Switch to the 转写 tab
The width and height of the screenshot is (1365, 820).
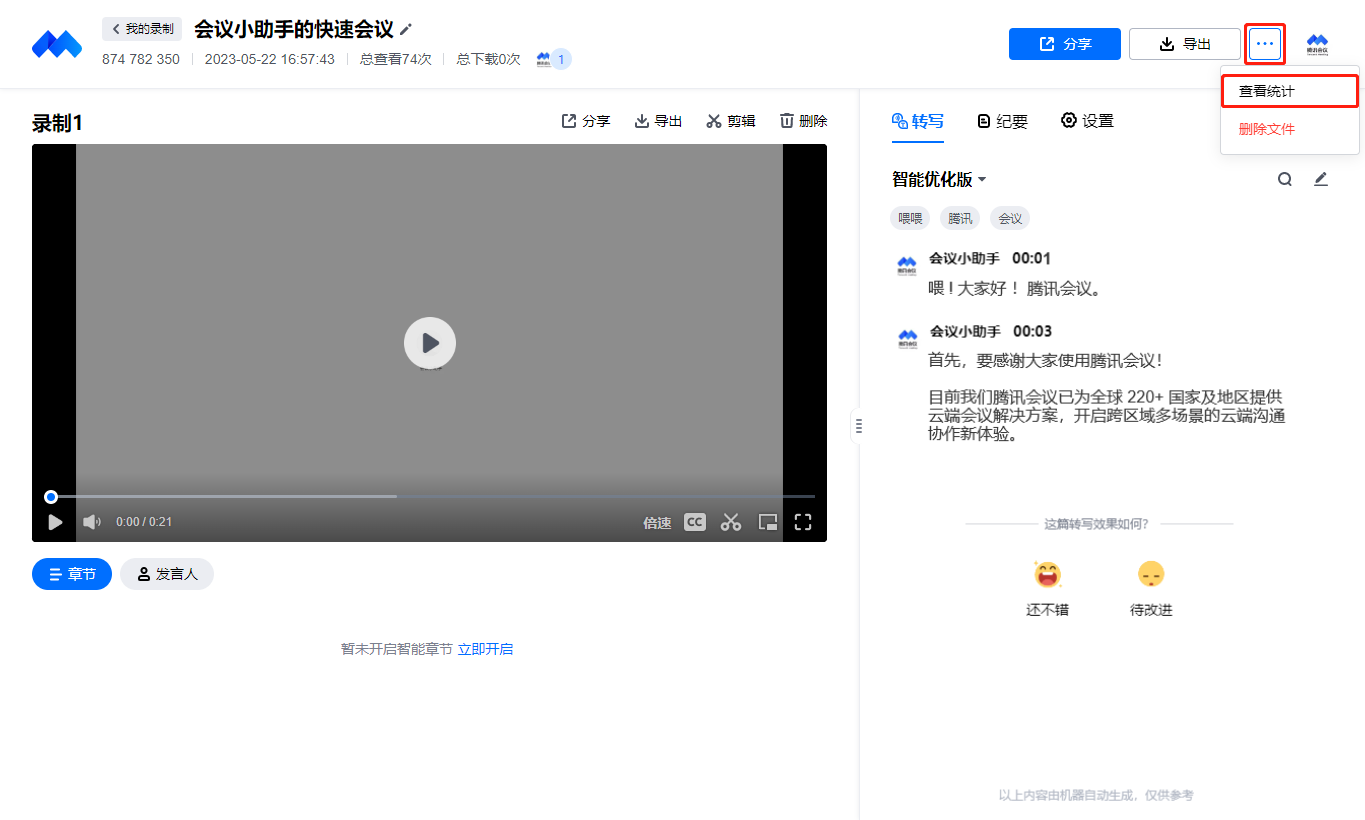point(917,121)
